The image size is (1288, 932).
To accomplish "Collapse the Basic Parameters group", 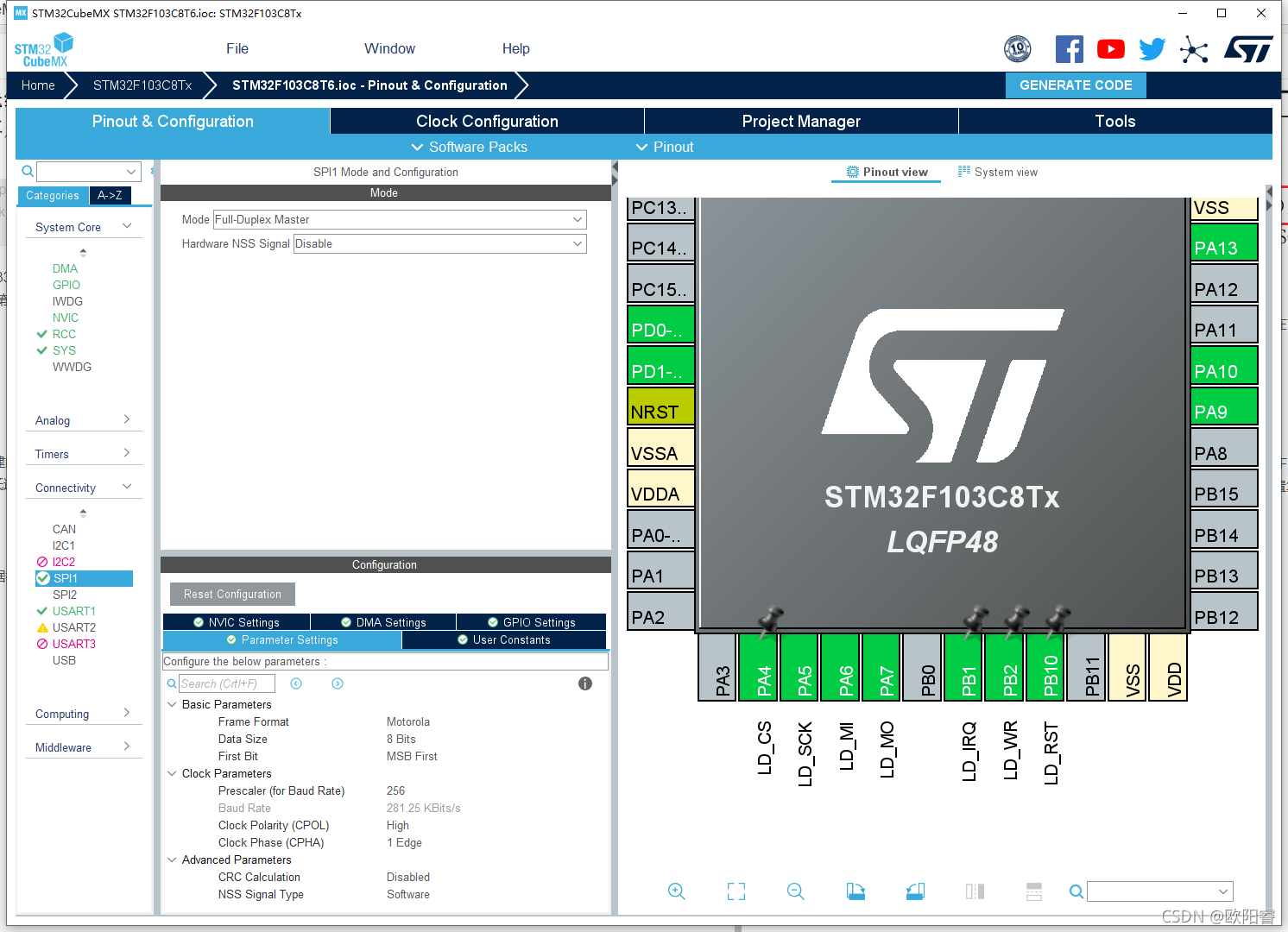I will coord(172,704).
